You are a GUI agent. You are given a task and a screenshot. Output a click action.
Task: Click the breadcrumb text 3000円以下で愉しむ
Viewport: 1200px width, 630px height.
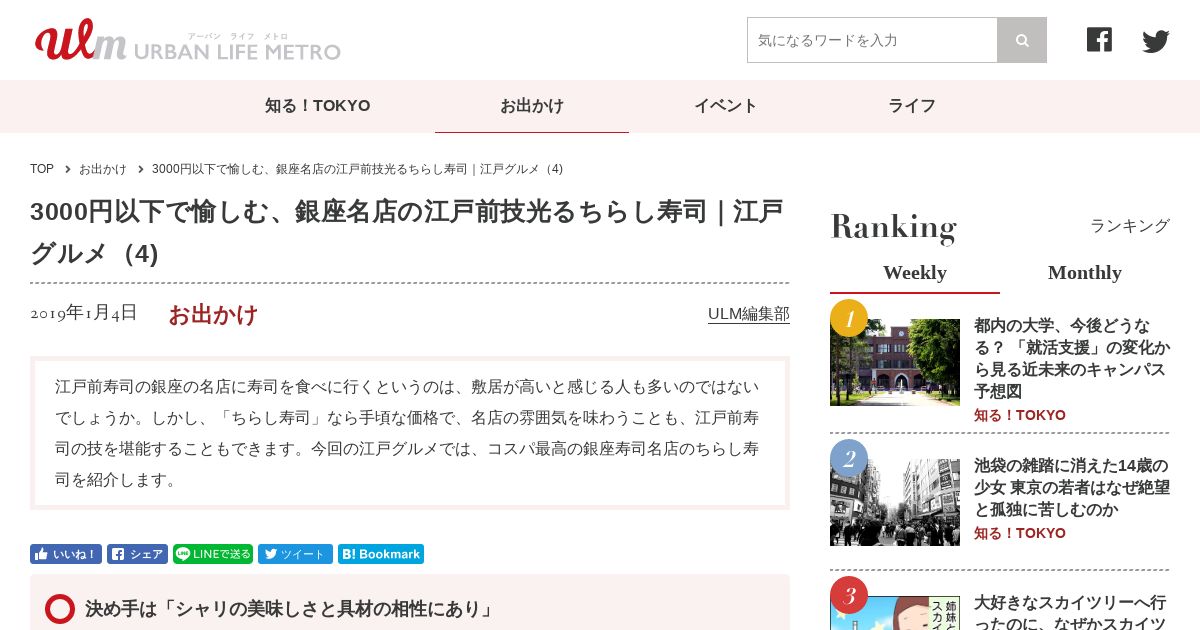[x=357, y=169]
